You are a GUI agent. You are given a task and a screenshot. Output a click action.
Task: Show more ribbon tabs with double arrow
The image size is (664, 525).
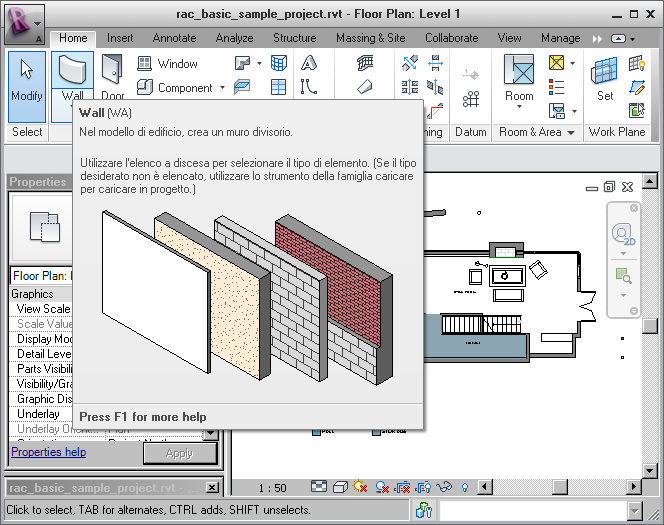(x=597, y=39)
